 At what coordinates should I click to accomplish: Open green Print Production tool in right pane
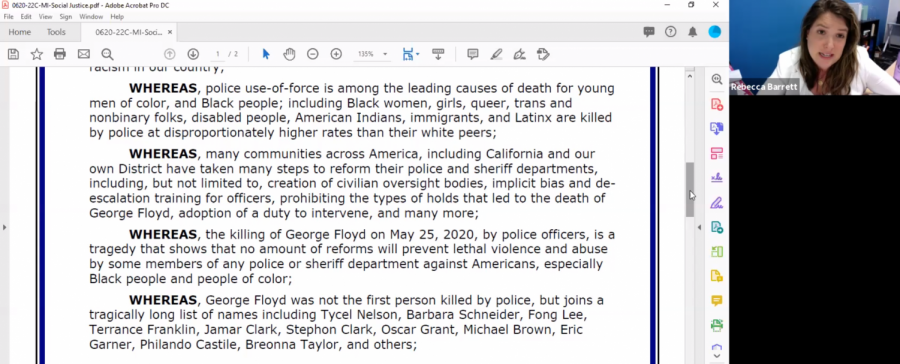[716, 325]
